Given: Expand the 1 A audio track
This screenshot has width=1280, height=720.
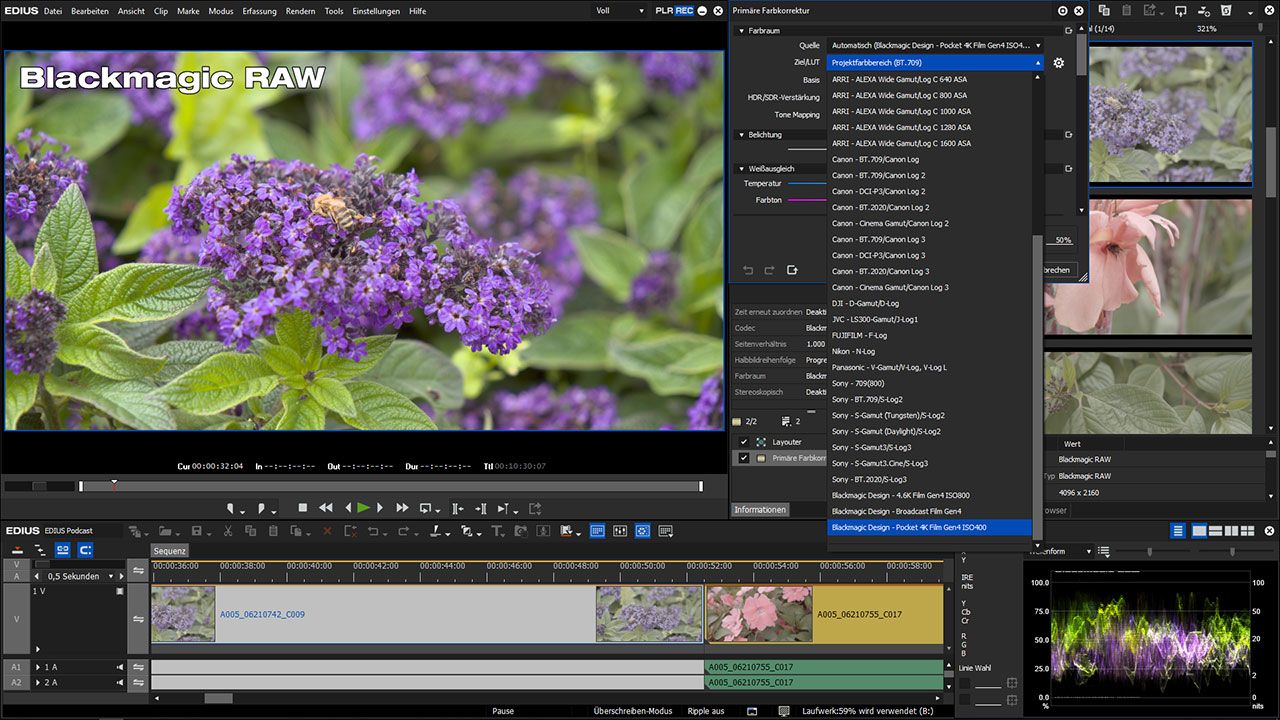Looking at the screenshot, I should pos(38,667).
